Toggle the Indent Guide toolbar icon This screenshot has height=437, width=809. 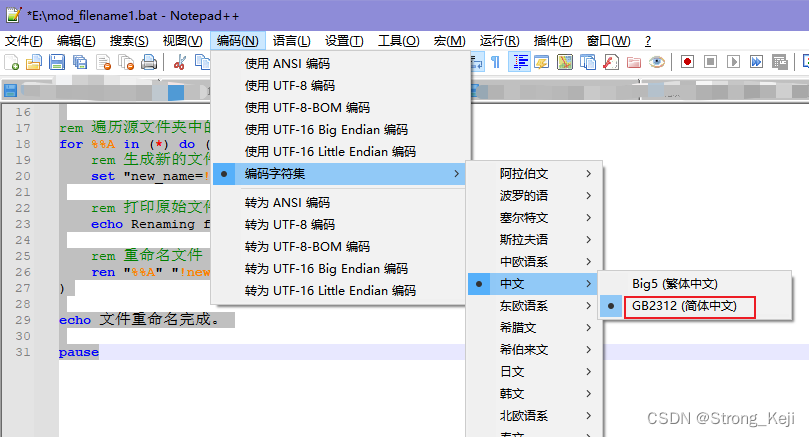tap(520, 62)
